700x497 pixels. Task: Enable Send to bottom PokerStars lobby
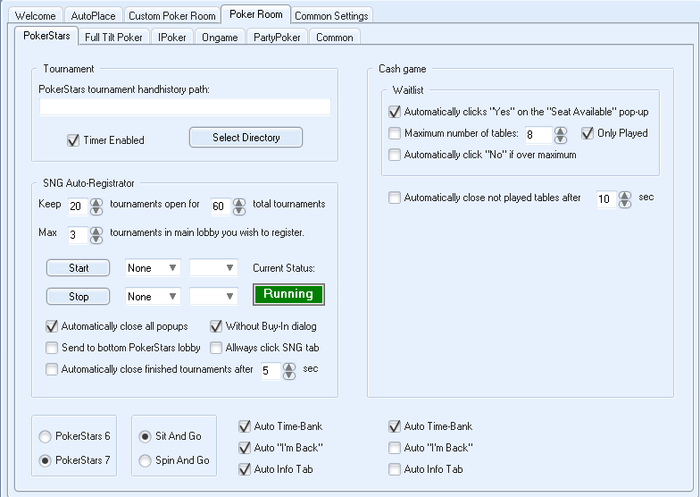53,347
